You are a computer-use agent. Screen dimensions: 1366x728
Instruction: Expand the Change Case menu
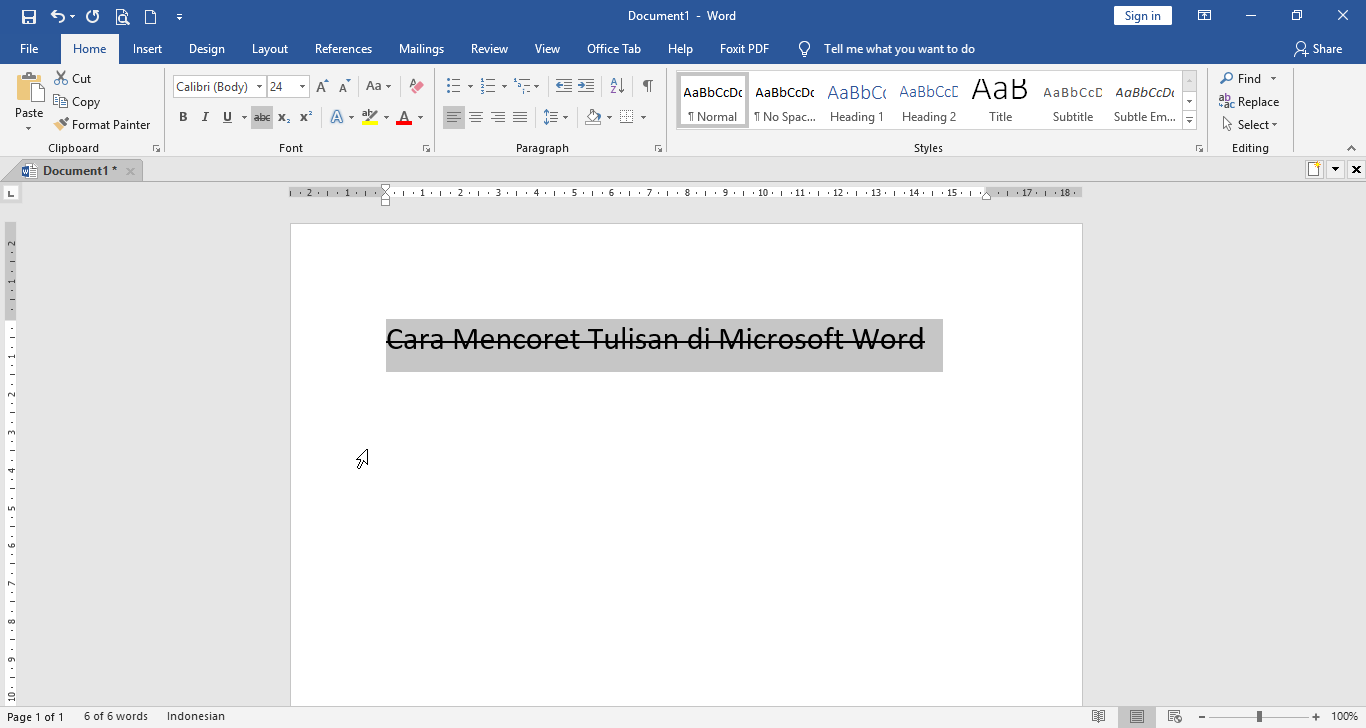378,87
